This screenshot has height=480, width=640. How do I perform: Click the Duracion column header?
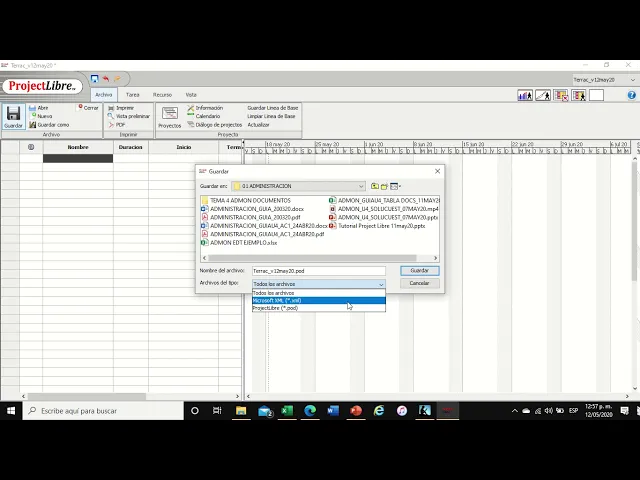click(x=131, y=147)
